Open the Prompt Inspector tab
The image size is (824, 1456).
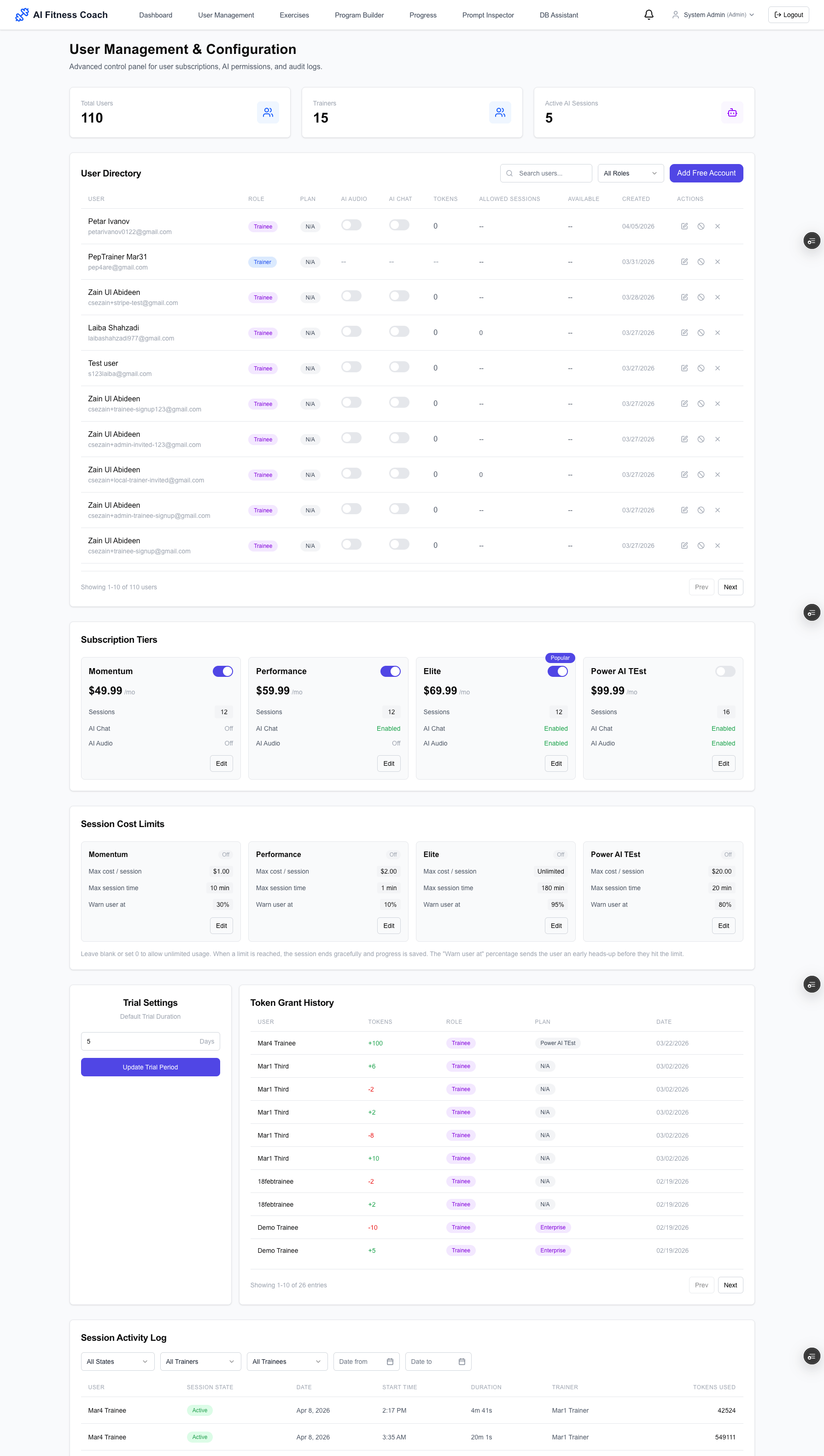pos(488,15)
